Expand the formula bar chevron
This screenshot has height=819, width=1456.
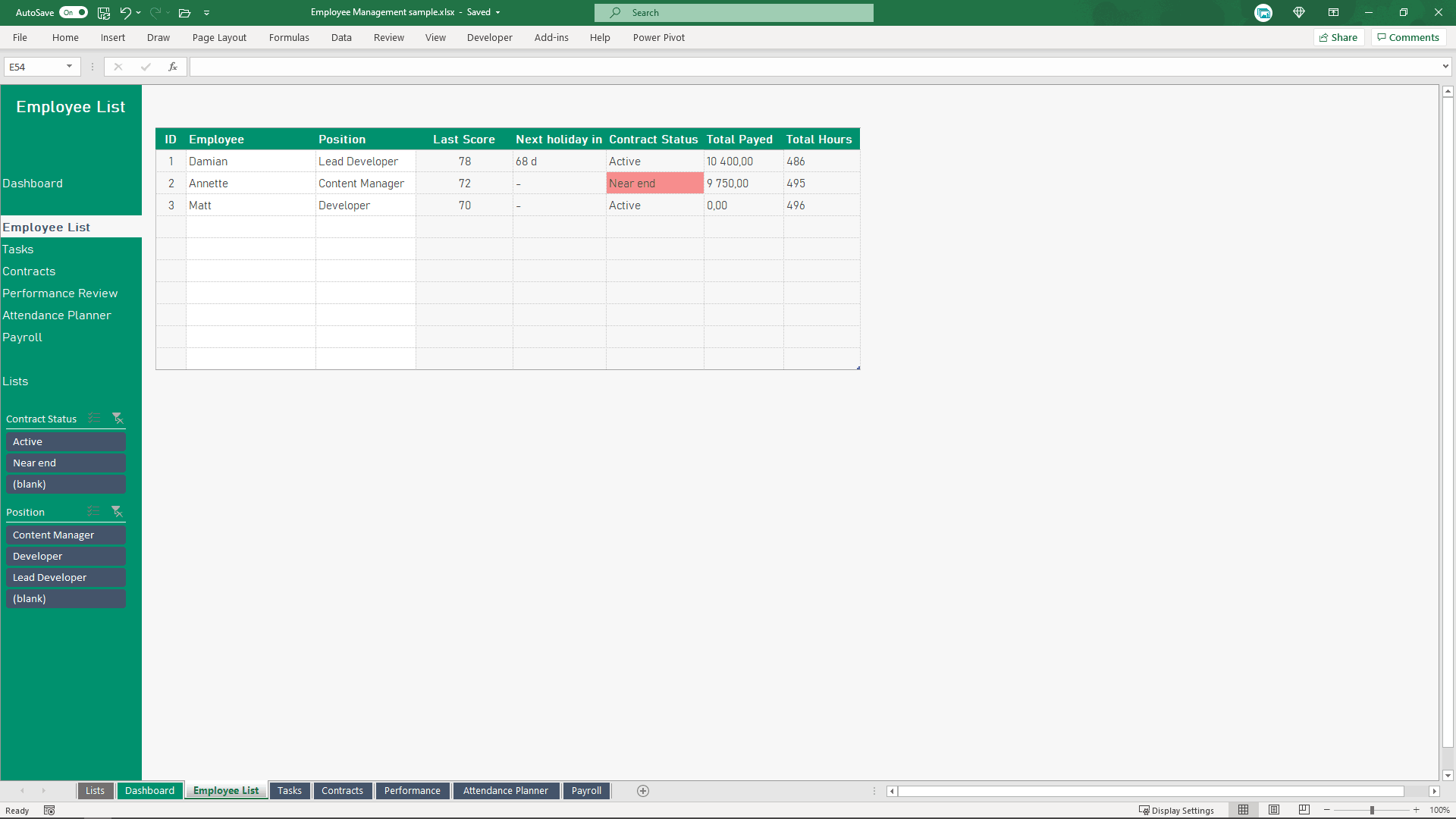[x=1445, y=67]
